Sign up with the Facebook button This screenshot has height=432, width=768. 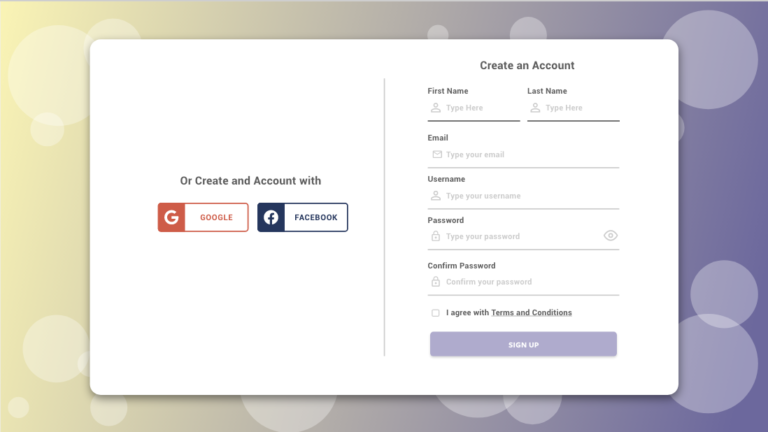[x=303, y=217]
